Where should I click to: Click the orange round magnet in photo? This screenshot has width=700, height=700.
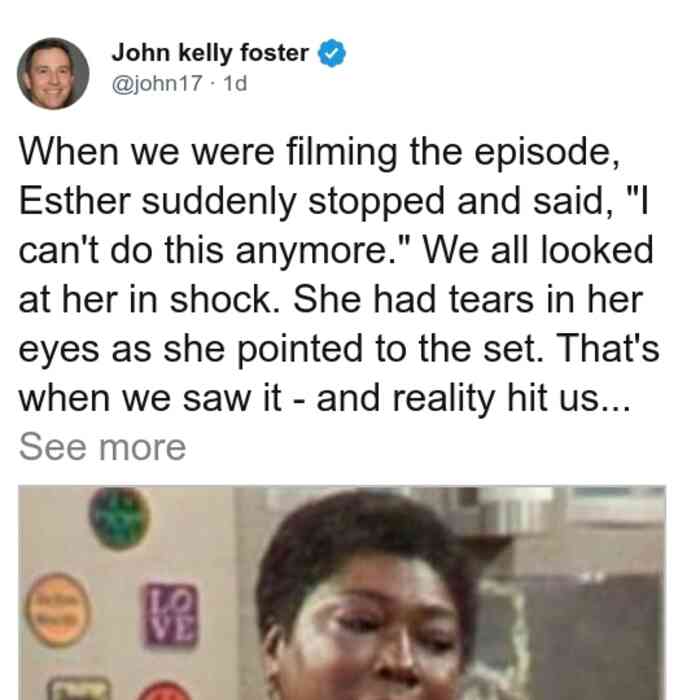[58, 610]
